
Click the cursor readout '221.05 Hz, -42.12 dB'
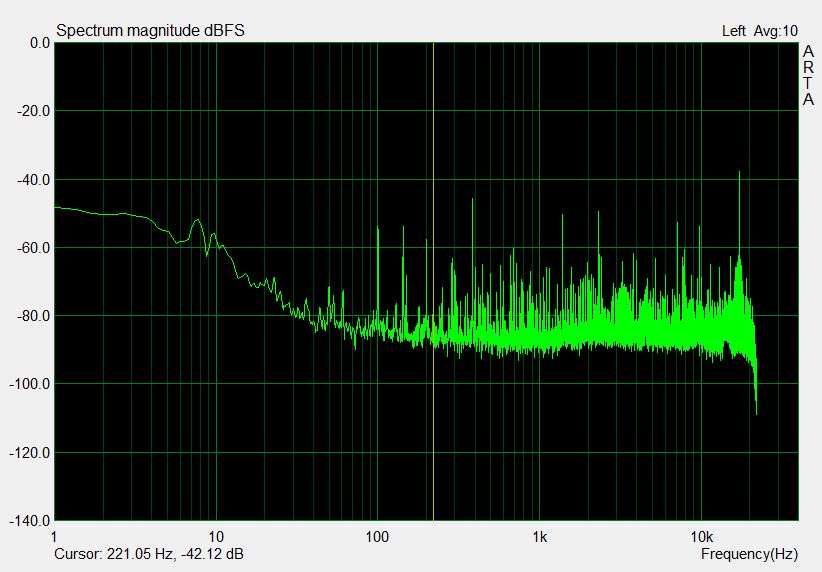175,554
